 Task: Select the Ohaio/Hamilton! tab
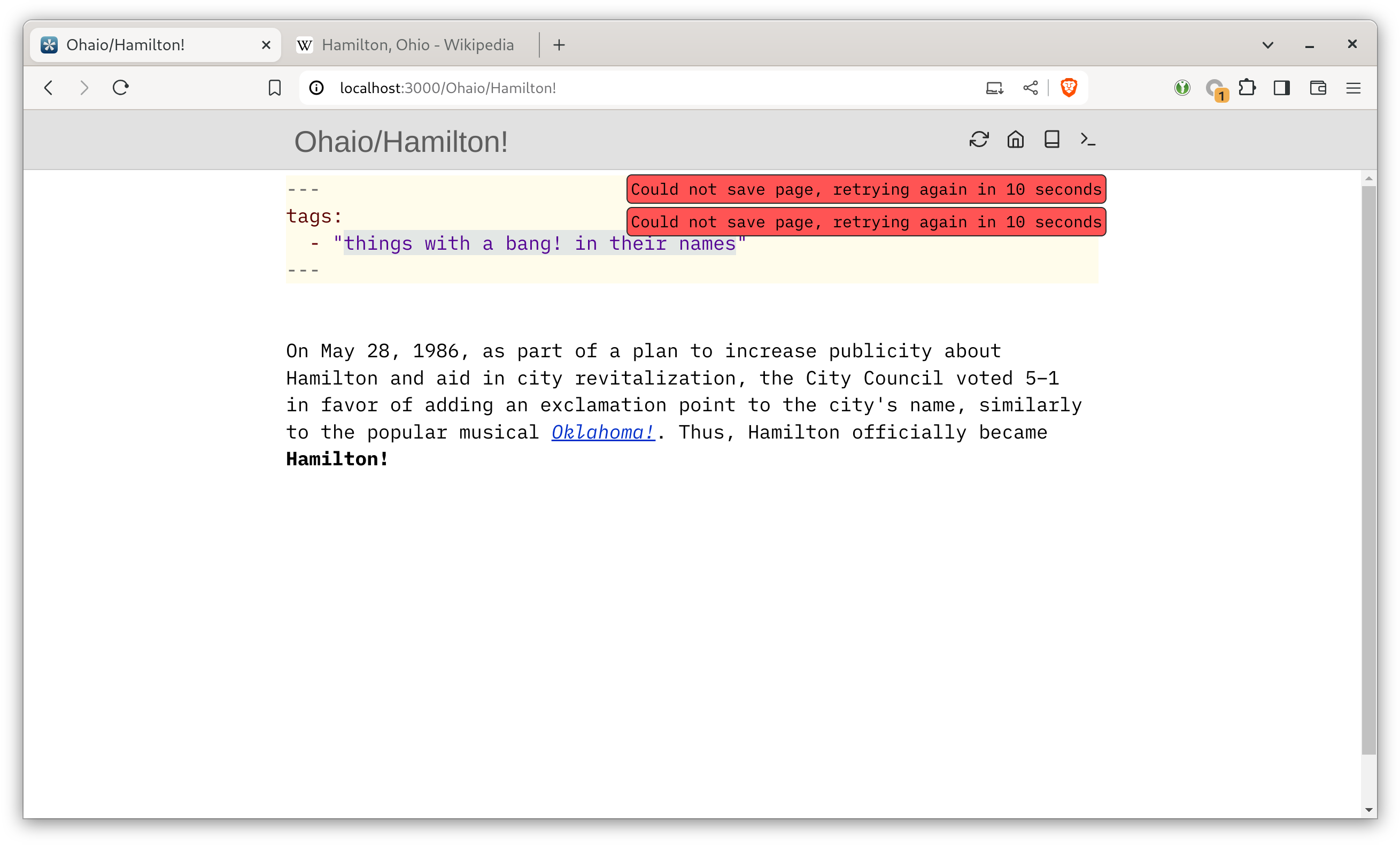pyautogui.click(x=154, y=45)
